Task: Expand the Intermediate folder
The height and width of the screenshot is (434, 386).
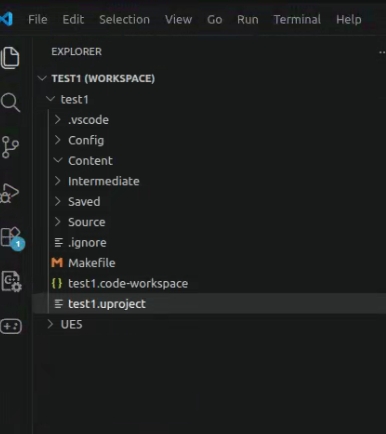Action: click(x=58, y=181)
